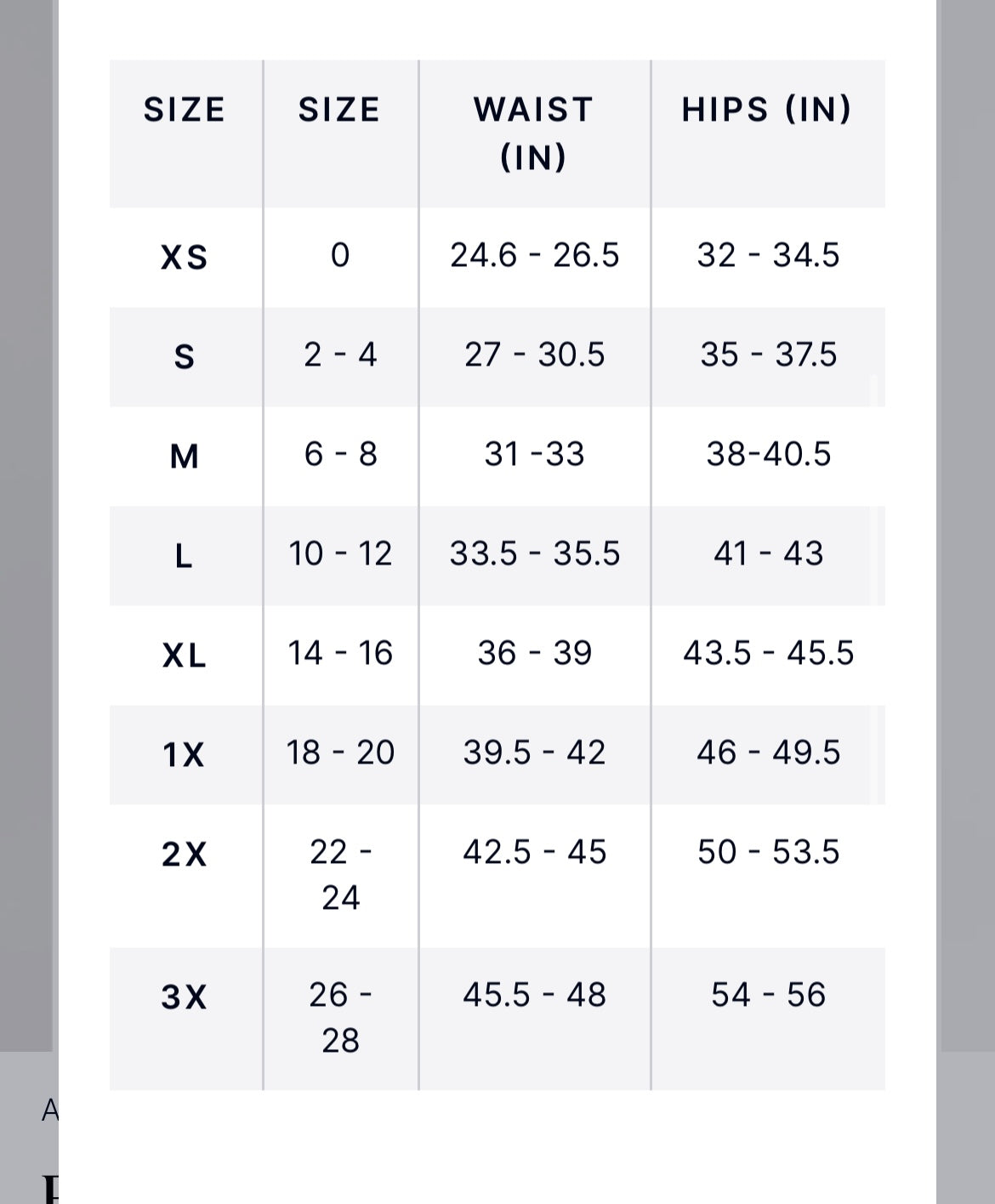This screenshot has height=1204, width=995.
Task: Select the 3X size row label
Action: tap(185, 997)
